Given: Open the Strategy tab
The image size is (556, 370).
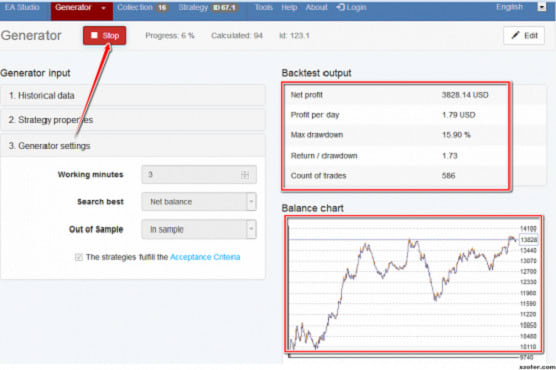Looking at the screenshot, I should click(x=208, y=7).
